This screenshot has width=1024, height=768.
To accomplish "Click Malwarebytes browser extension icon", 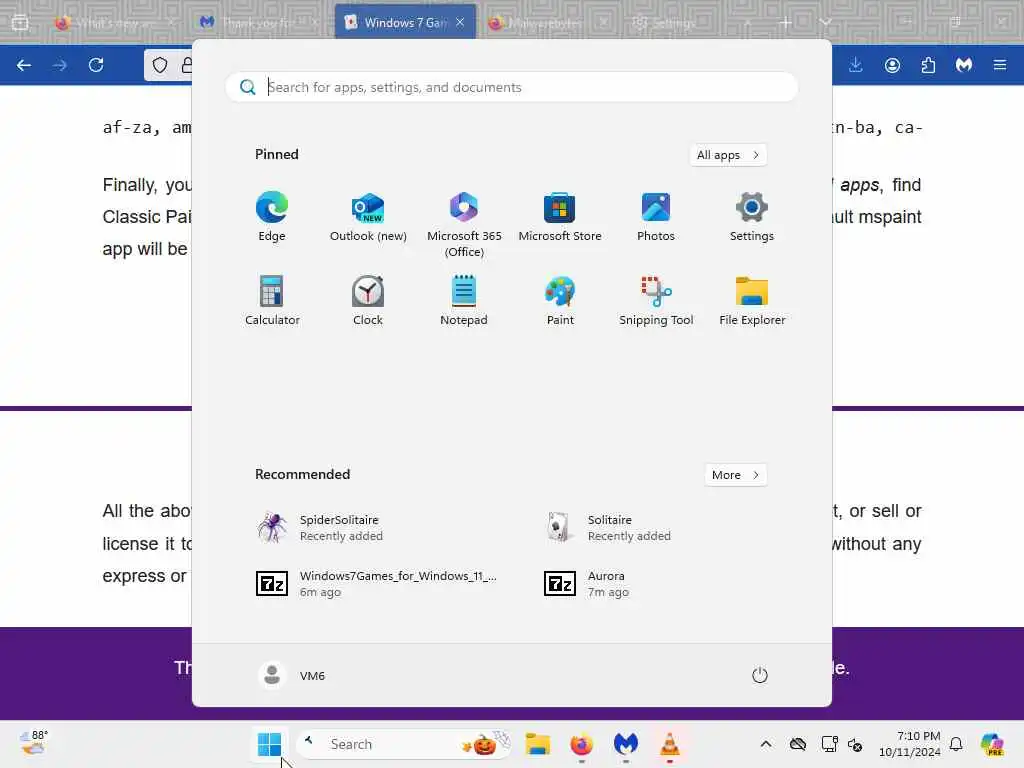I will coord(964,65).
